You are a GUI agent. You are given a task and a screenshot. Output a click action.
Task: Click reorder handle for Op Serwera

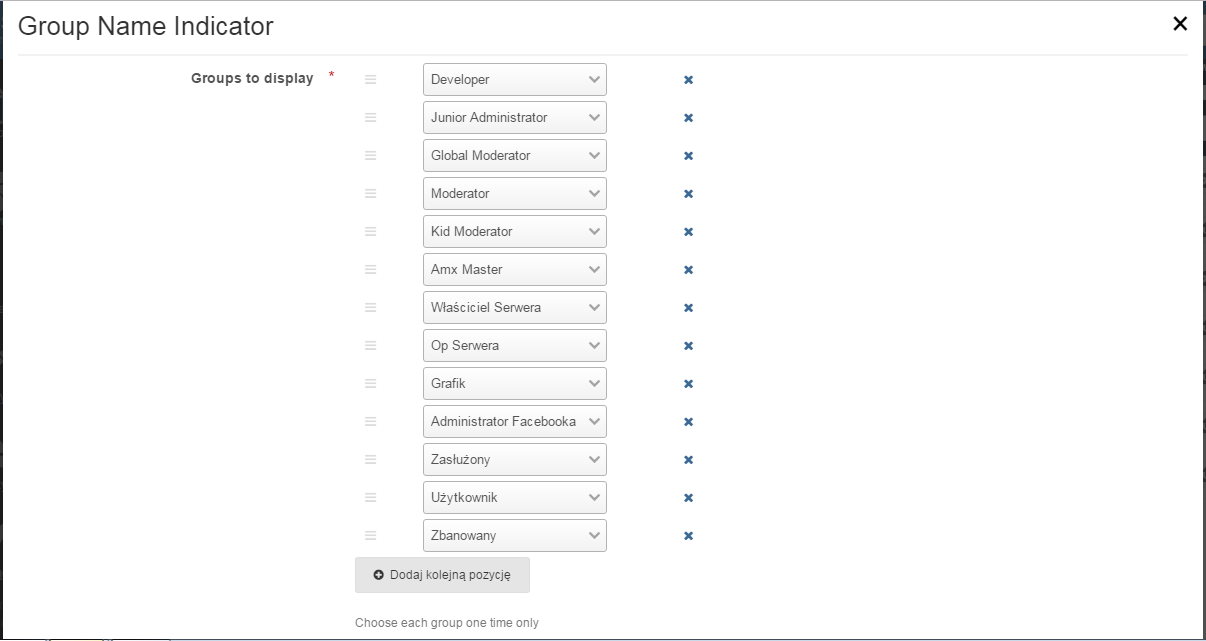click(370, 345)
